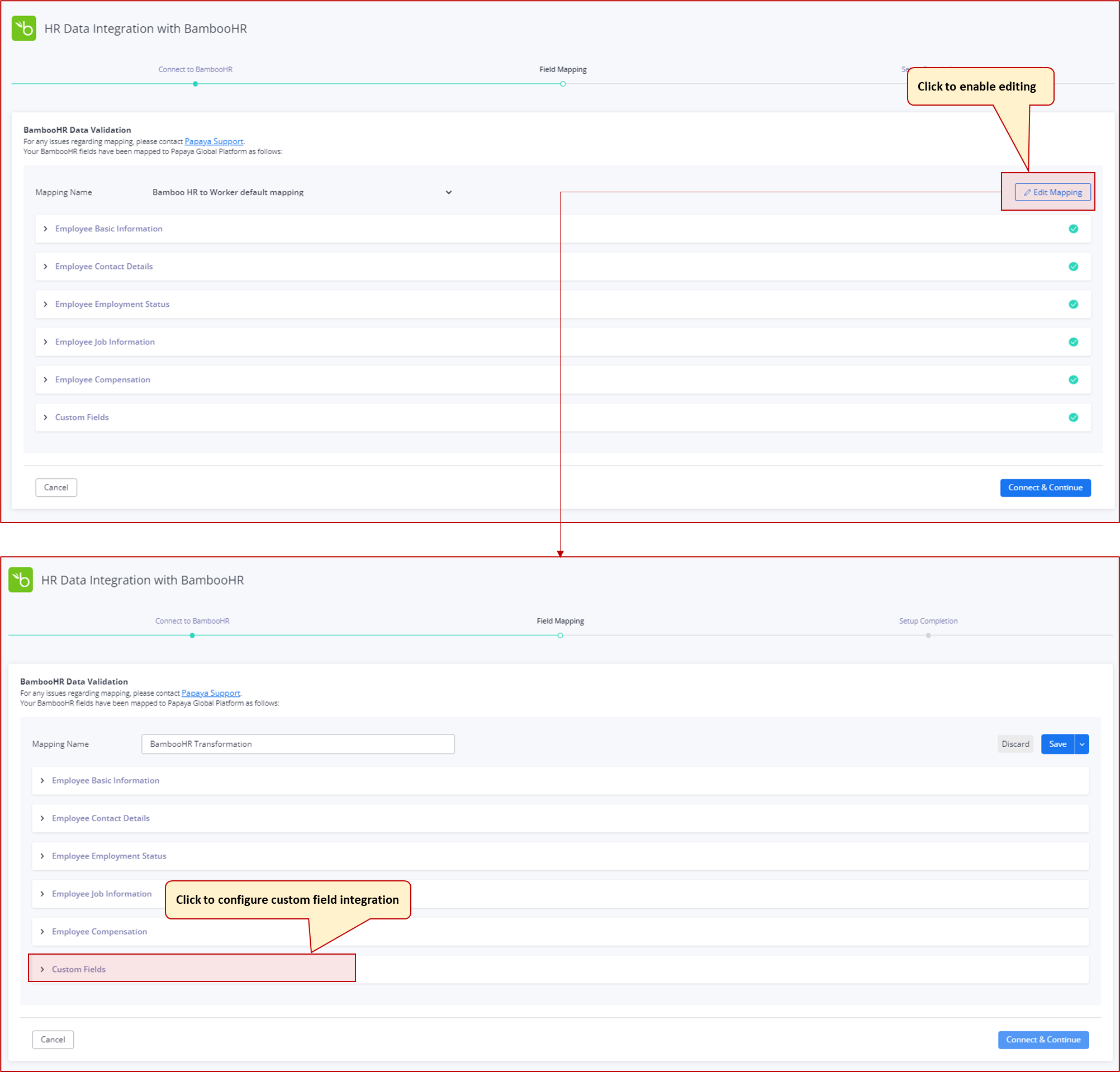Click green checkmark on Employee Job Information row
Viewport: 1120px width, 1072px height.
tap(1073, 341)
